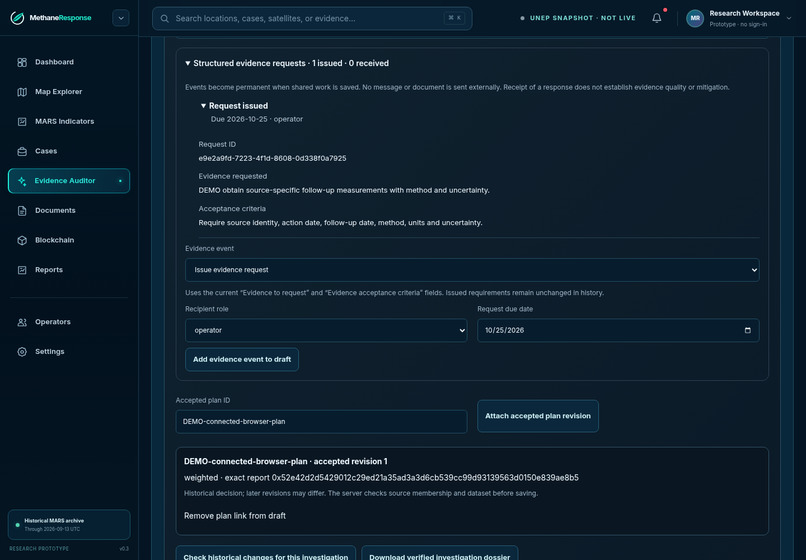Click the Blockchain cube icon
The image size is (806, 560).
click(x=22, y=240)
